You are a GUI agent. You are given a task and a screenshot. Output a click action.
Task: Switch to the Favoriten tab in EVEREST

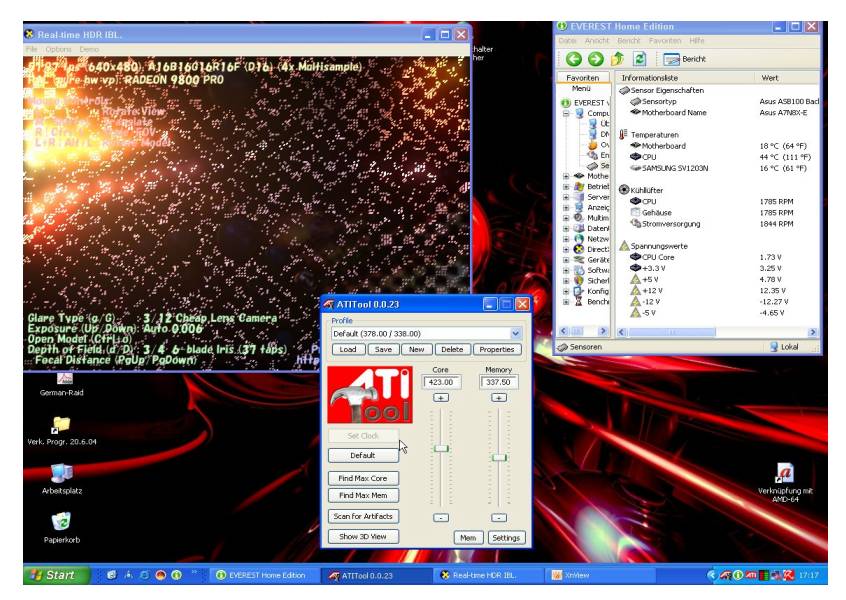tap(583, 78)
